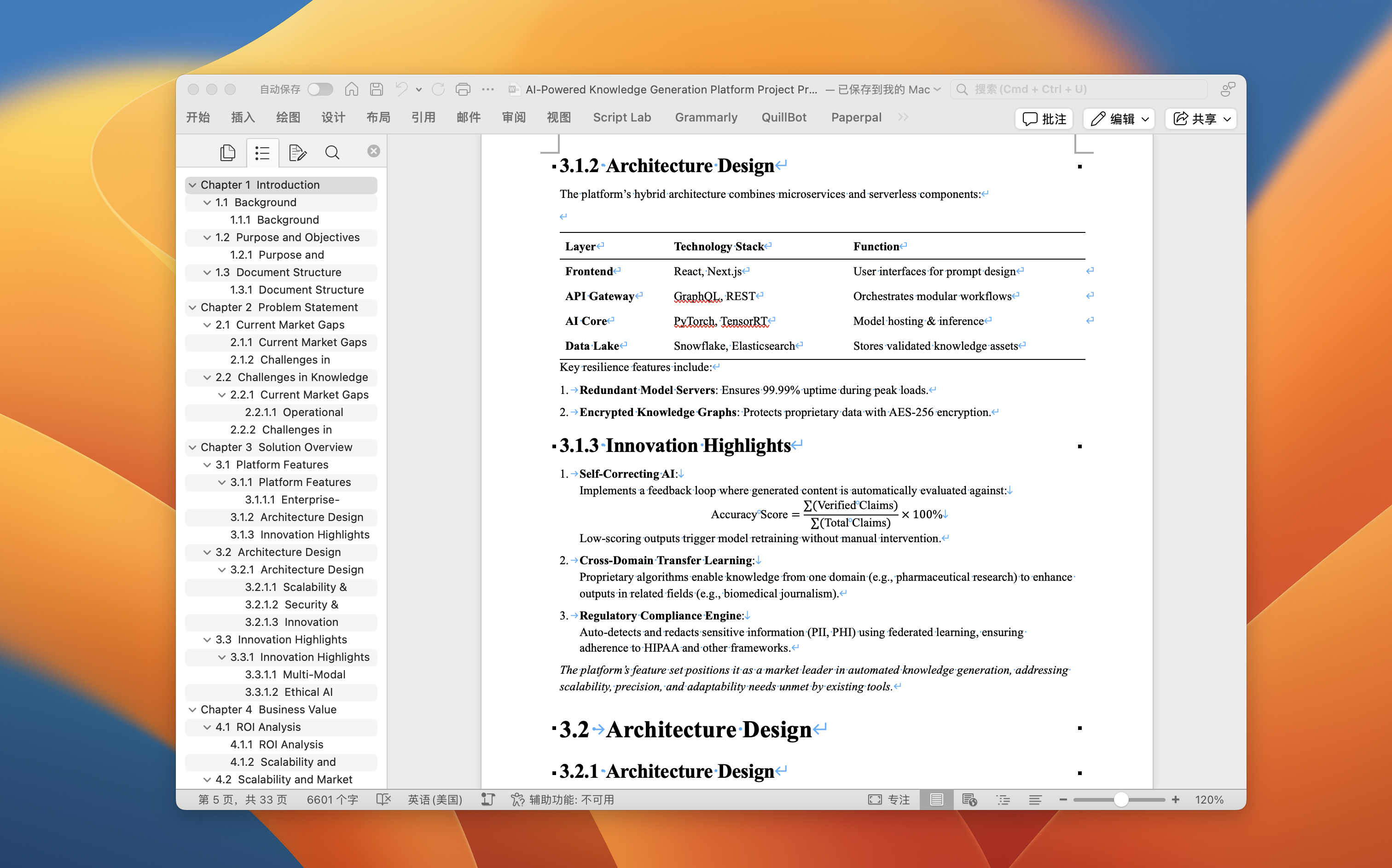Click the 批注 comments button
The image size is (1392, 868).
1044,119
